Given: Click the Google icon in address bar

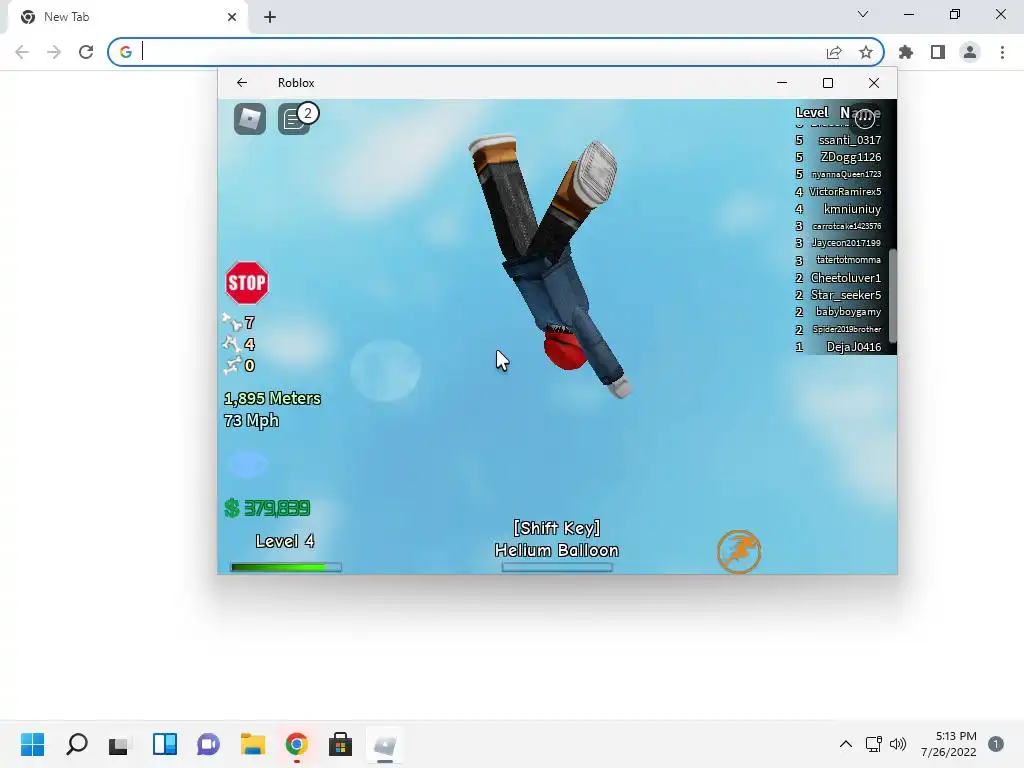Looking at the screenshot, I should 125,52.
